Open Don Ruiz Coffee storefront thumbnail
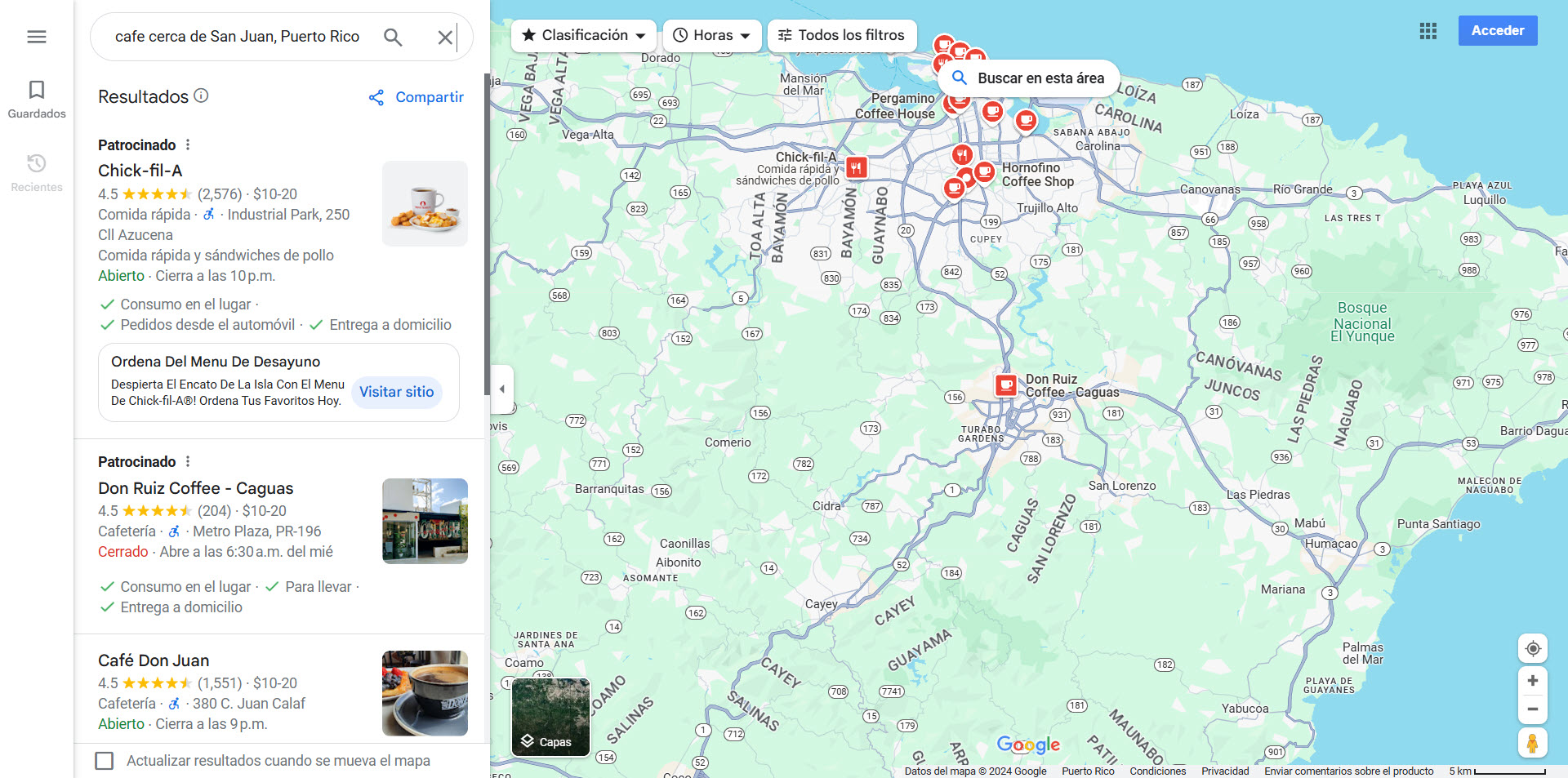This screenshot has width=1568, height=778. tap(425, 521)
